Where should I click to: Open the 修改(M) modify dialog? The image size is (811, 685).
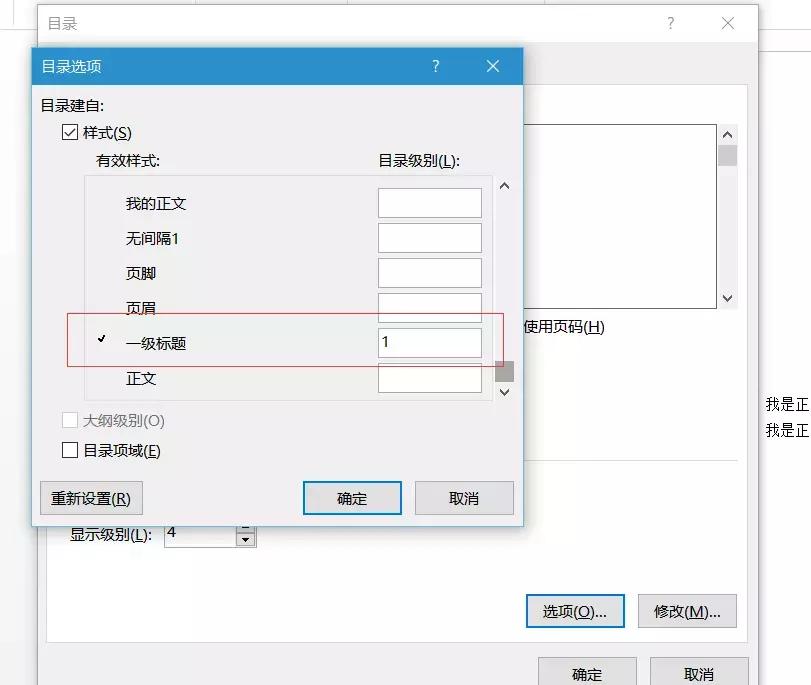687,610
